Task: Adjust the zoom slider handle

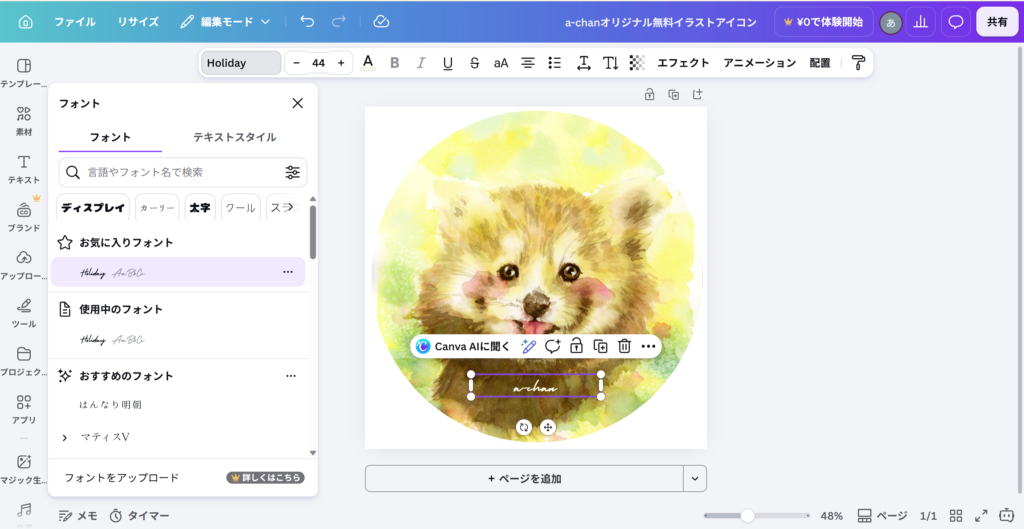Action: (x=748, y=516)
